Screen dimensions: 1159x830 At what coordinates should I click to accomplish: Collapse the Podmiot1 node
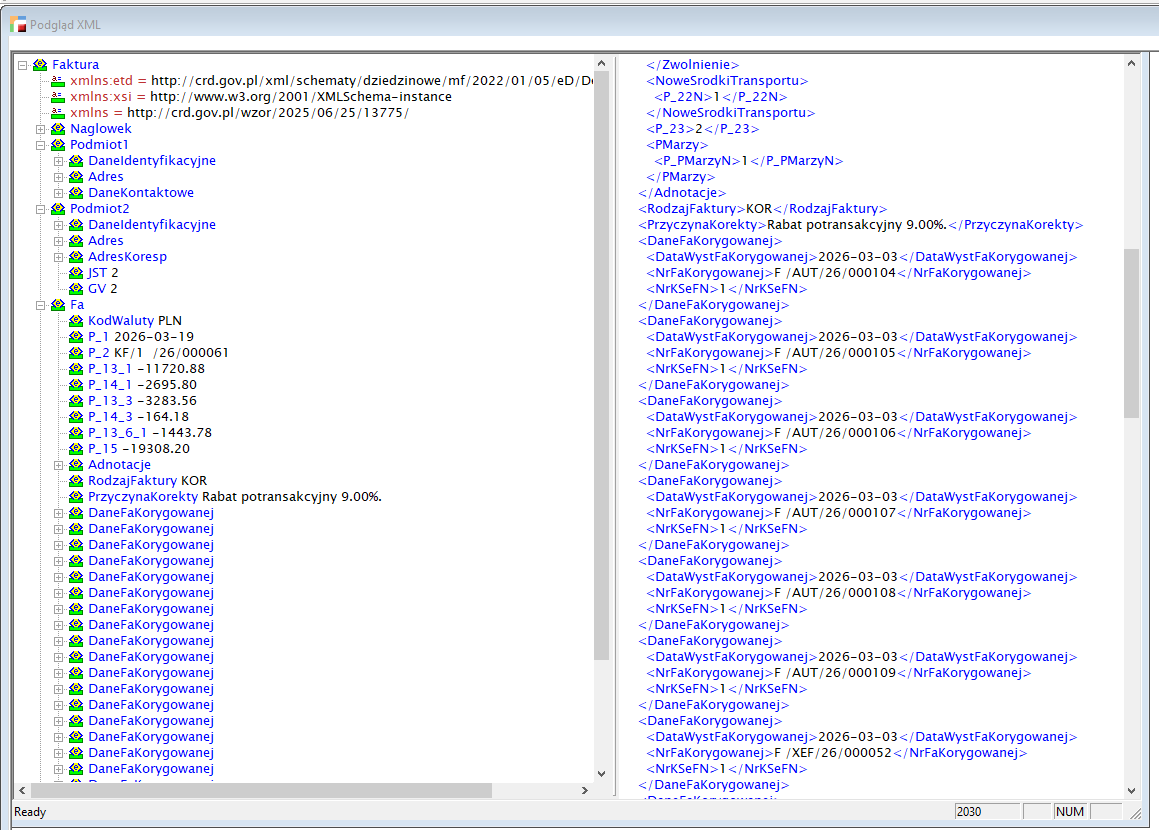click(x=41, y=145)
